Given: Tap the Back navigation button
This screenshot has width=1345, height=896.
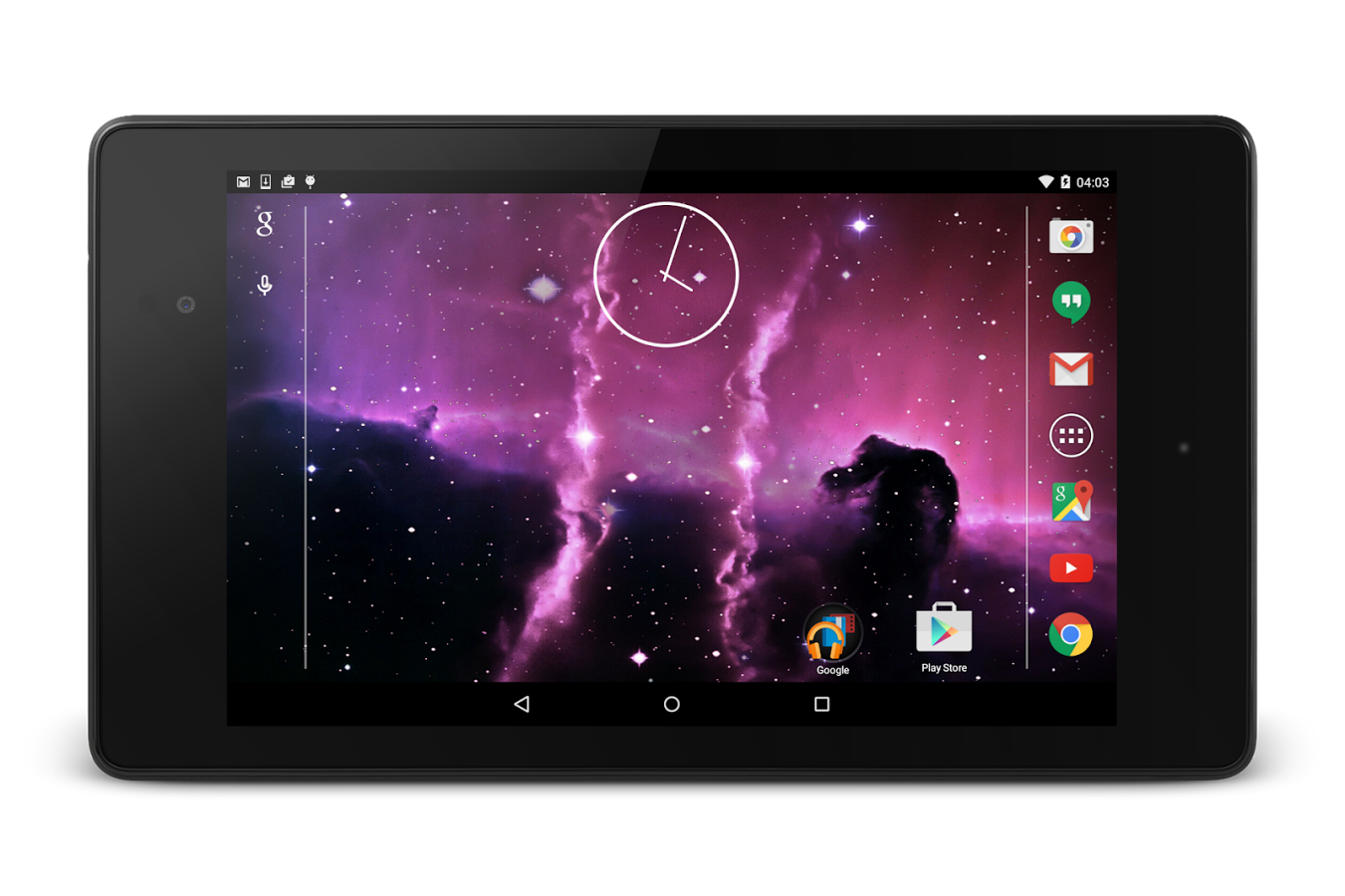Looking at the screenshot, I should (522, 704).
